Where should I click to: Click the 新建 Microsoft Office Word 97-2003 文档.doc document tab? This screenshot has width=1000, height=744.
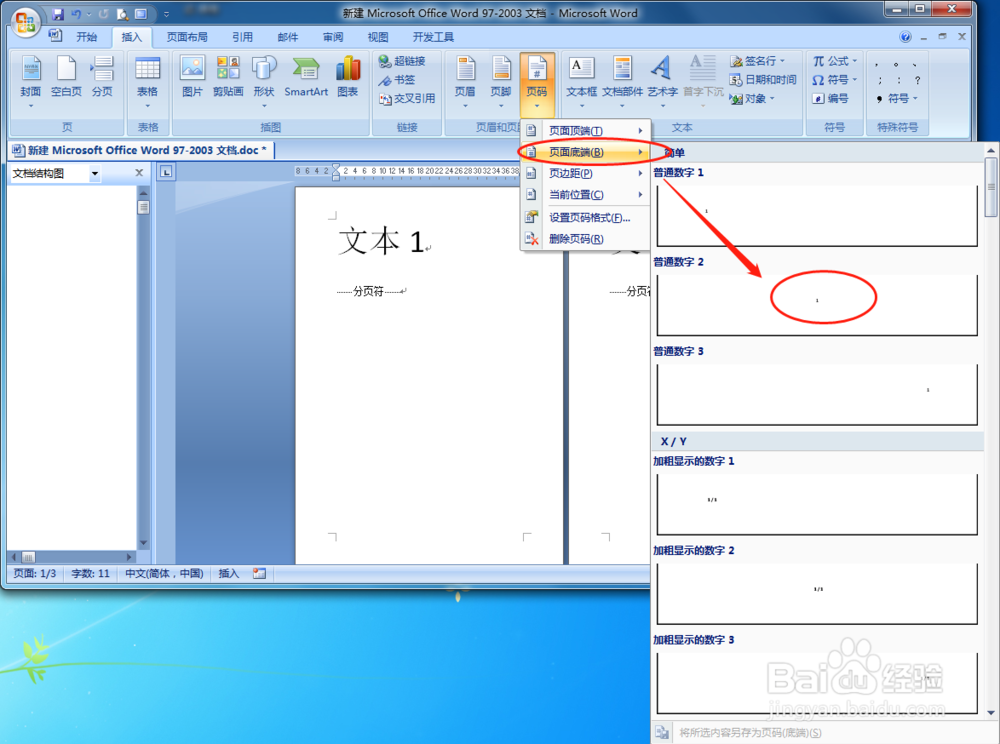coord(142,150)
